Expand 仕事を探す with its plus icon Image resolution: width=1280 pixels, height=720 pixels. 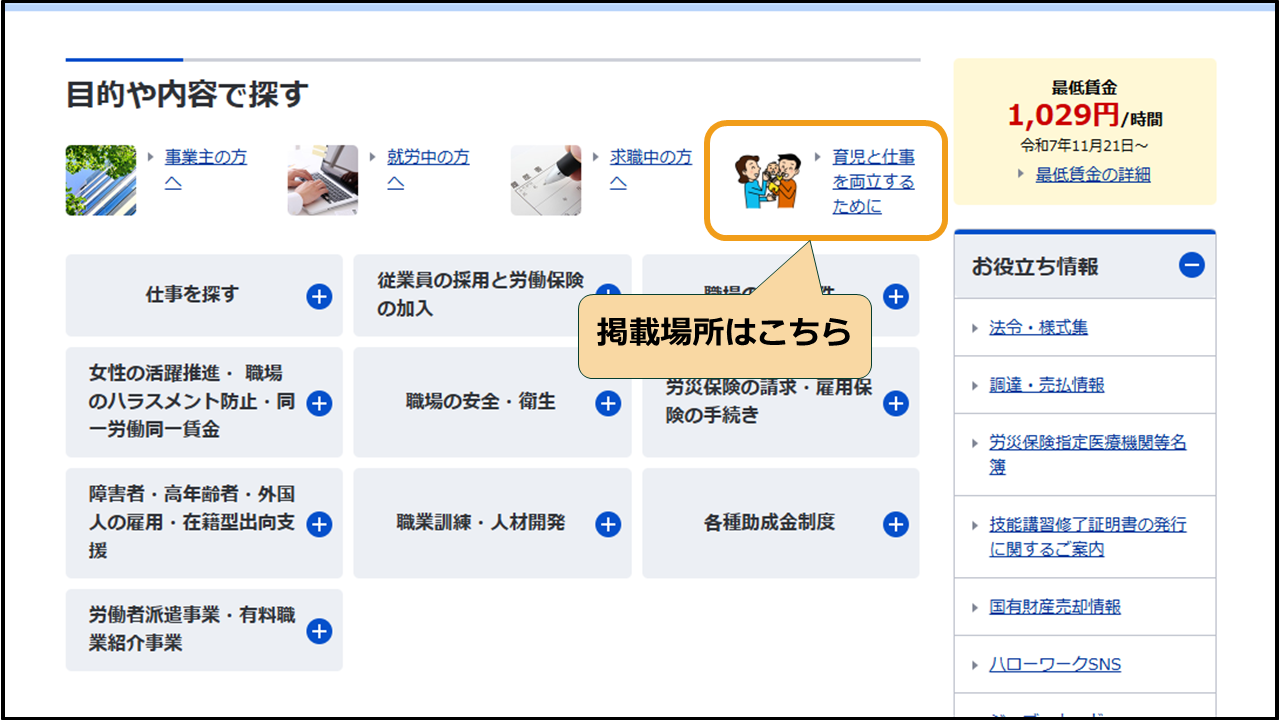tap(319, 296)
